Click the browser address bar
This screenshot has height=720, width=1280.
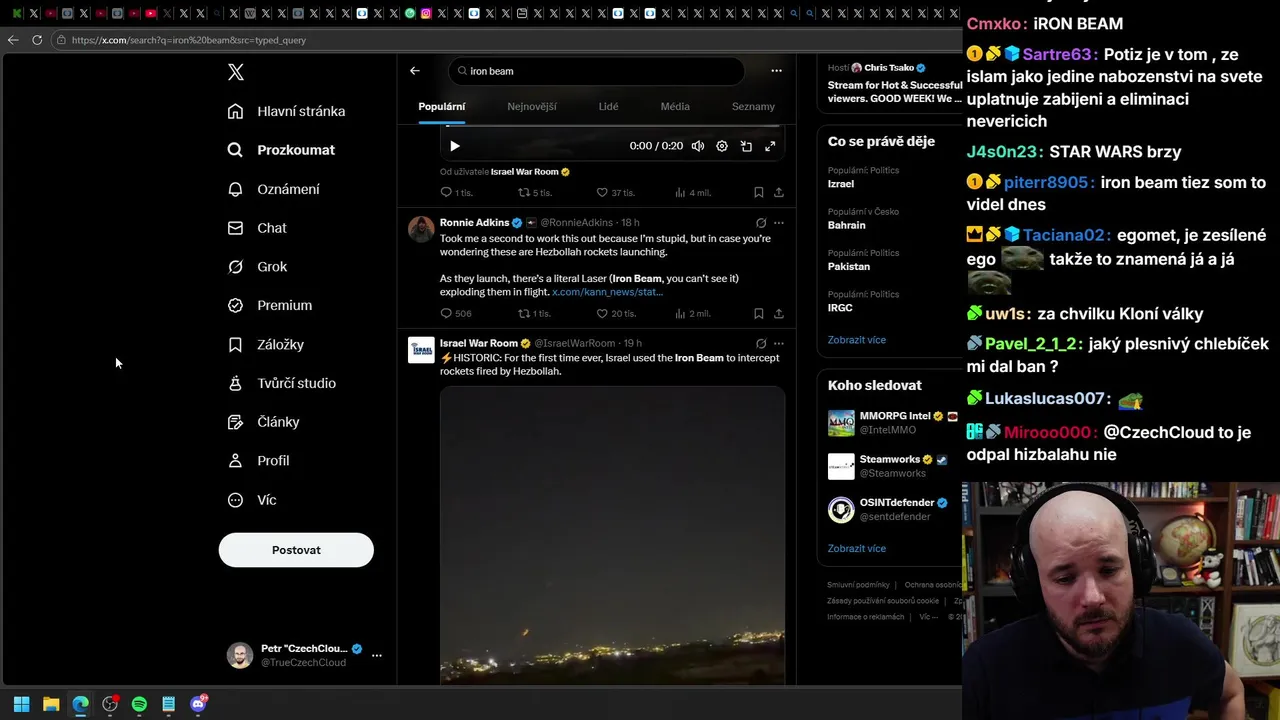505,40
